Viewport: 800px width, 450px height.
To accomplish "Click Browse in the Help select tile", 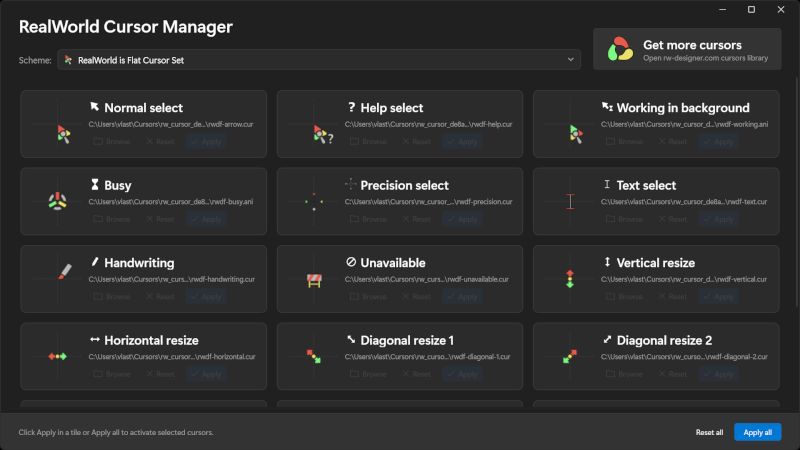I will tap(368, 141).
